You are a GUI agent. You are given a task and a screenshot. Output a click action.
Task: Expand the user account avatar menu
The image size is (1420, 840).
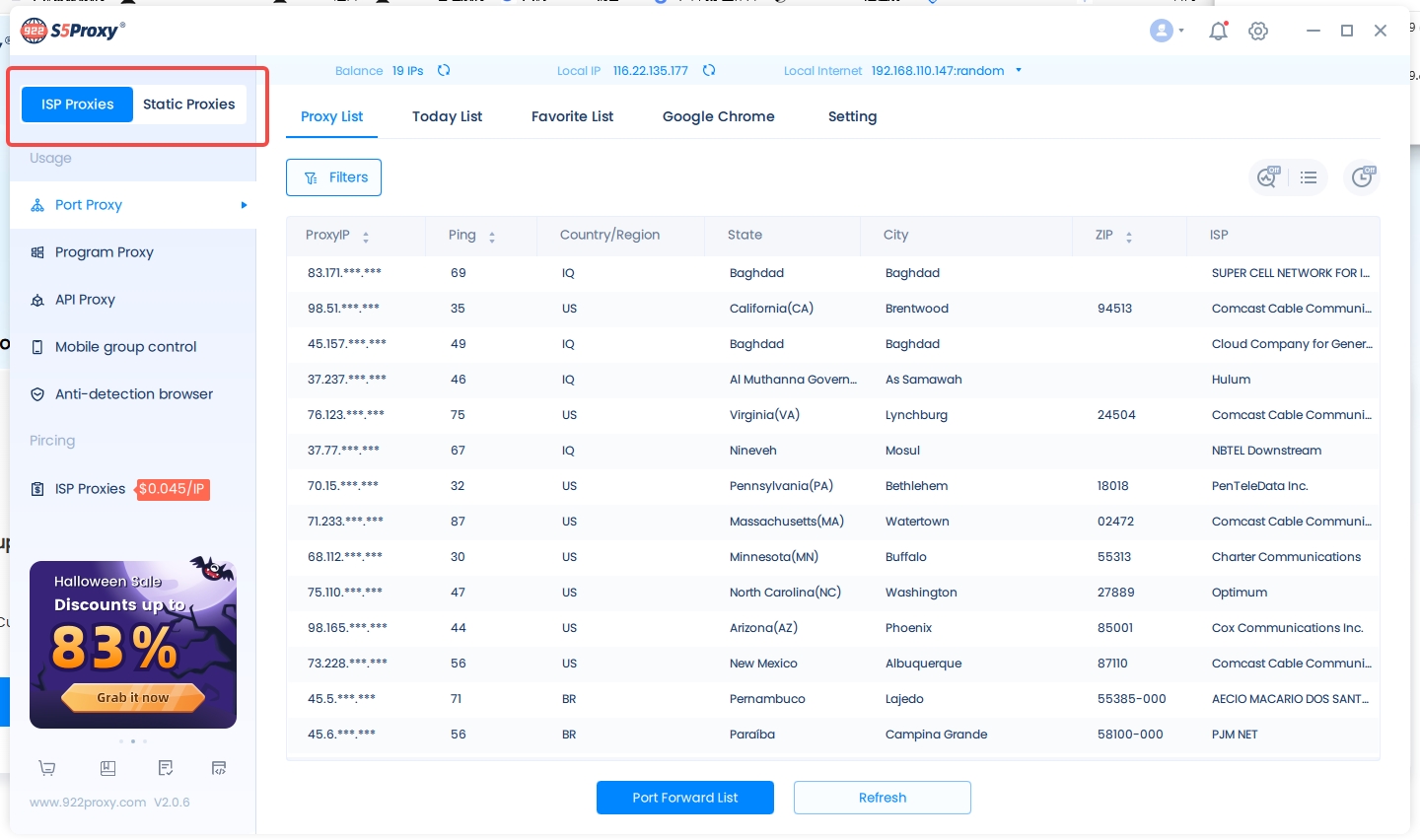click(x=1167, y=31)
